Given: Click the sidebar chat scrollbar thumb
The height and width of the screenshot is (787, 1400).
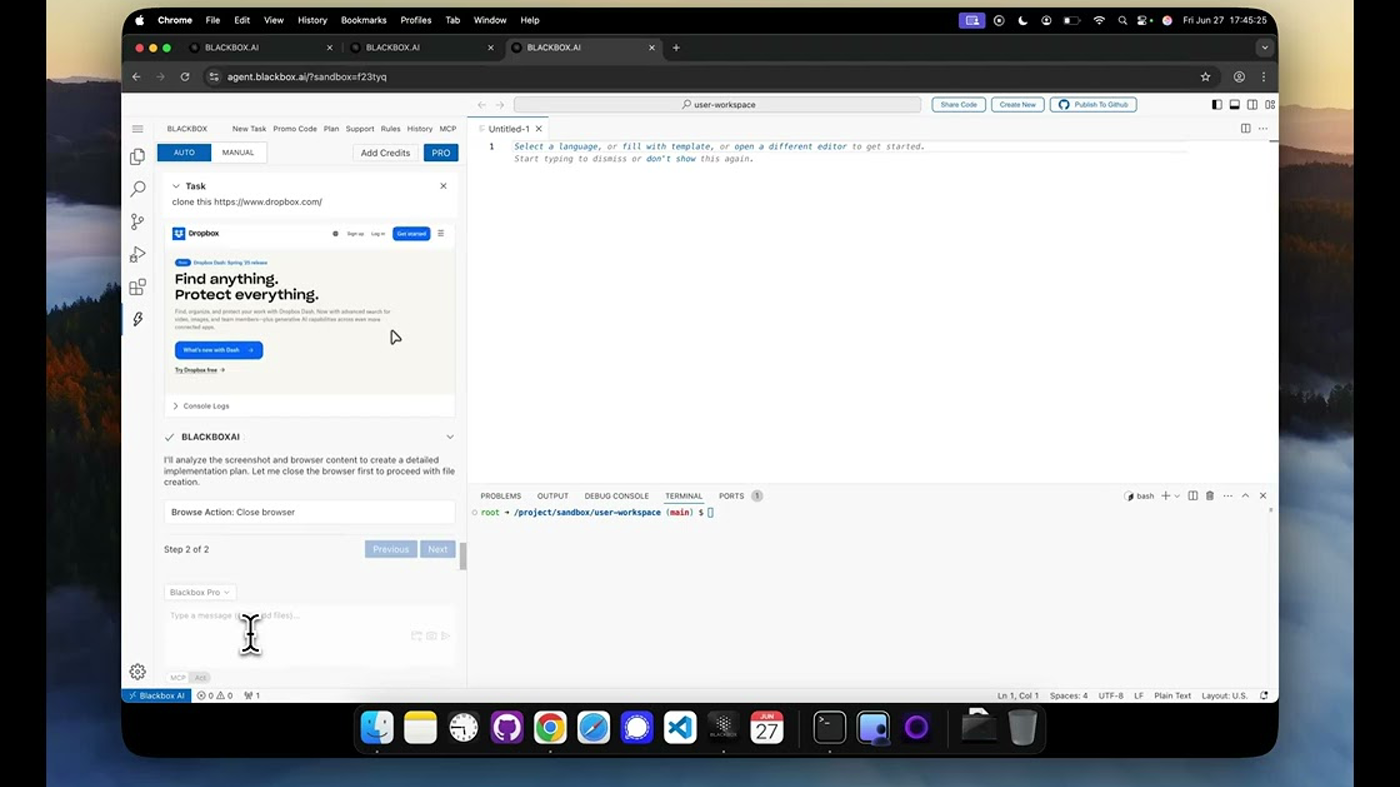Looking at the screenshot, I should pyautogui.click(x=463, y=557).
